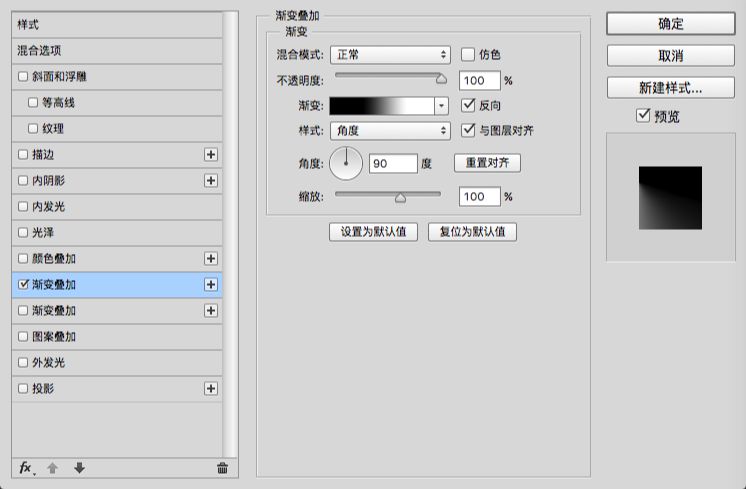Click the 重置对齐 button

point(487,163)
